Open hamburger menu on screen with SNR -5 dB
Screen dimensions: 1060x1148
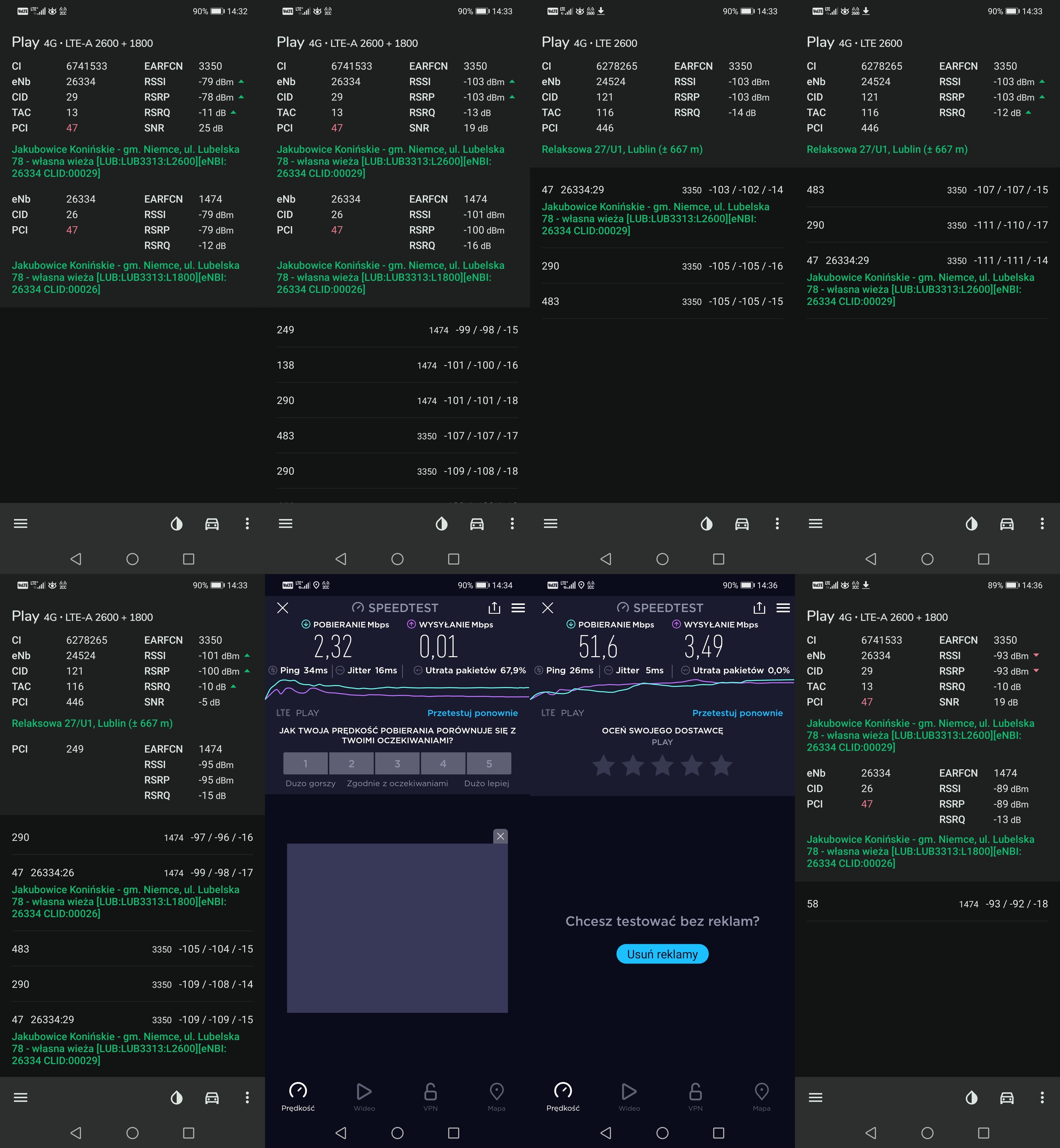coord(21,1097)
